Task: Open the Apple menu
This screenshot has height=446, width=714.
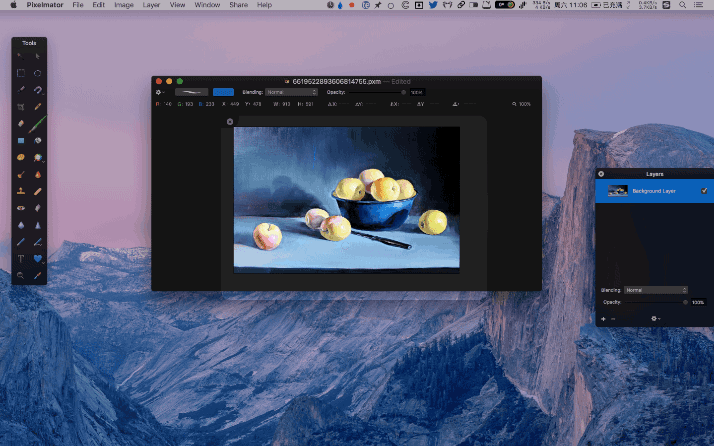Action: click(x=14, y=5)
